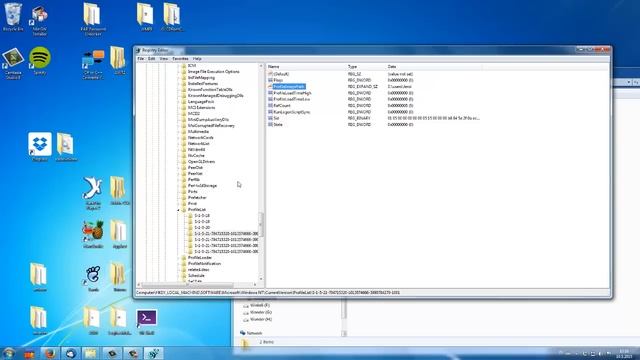640x360 pixels.
Task: Open the File menu in Registry Editor
Action: point(140,59)
